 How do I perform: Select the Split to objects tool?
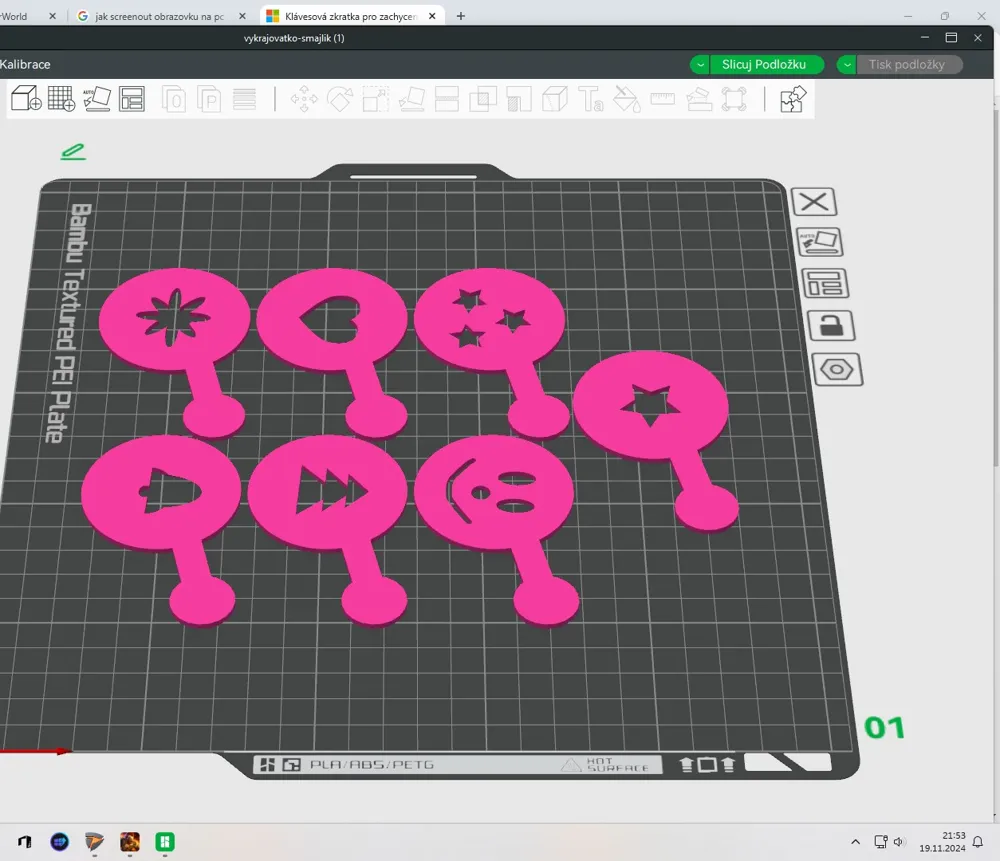(173, 99)
